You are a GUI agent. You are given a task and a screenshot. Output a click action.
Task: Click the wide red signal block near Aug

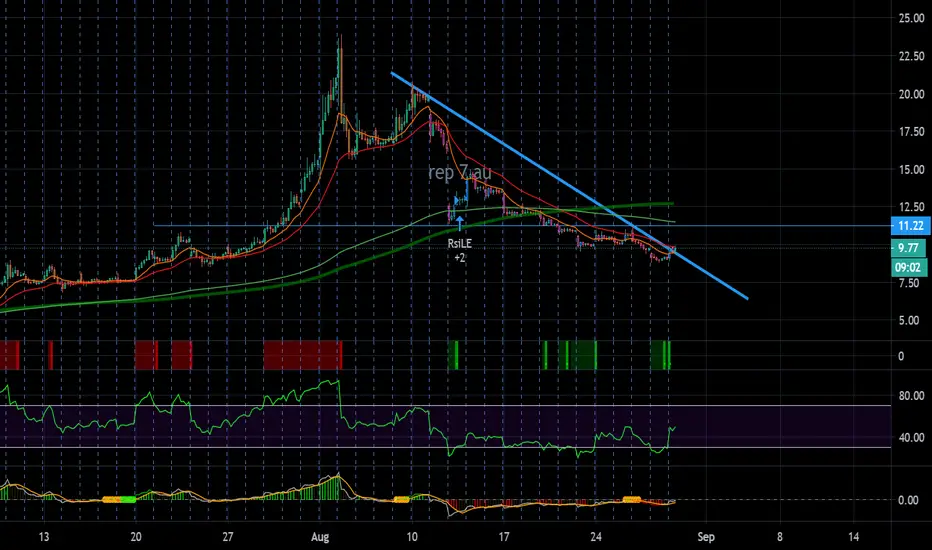[303, 355]
